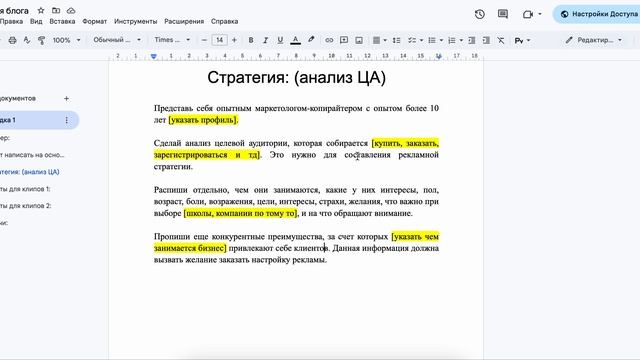Open the Вставка menu
The height and width of the screenshot is (360, 640).
(x=62, y=21)
